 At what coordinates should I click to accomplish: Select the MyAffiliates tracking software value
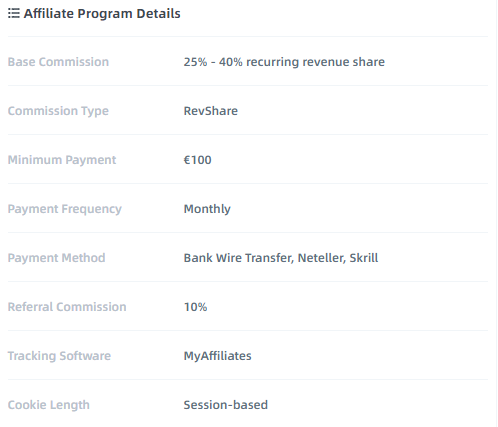click(217, 356)
